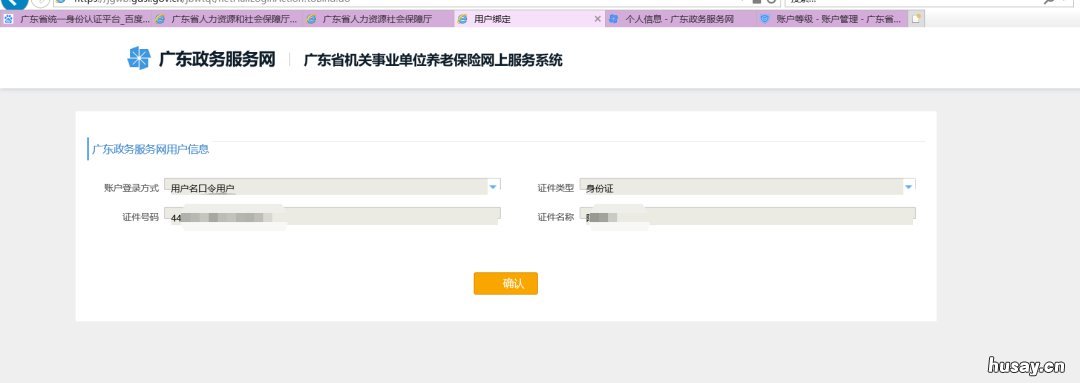The height and width of the screenshot is (383, 1080).
Task: Click the 证件类型 label
Action: pyautogui.click(x=555, y=187)
